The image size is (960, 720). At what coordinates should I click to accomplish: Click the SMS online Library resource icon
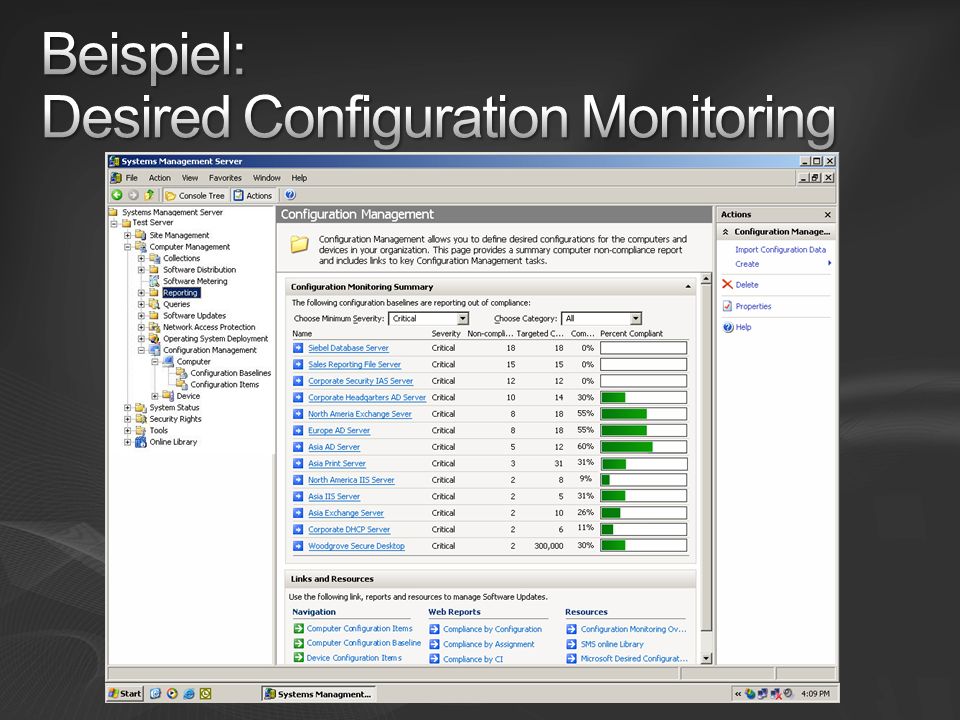(571, 644)
